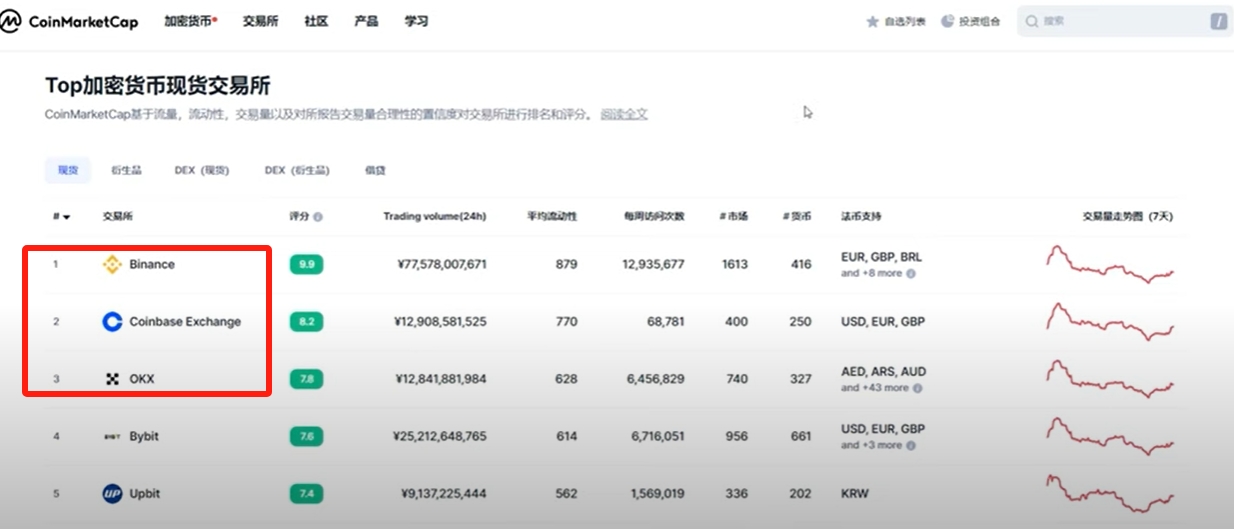
Task: Switch to the DEX (现货) tab
Action: tap(202, 170)
